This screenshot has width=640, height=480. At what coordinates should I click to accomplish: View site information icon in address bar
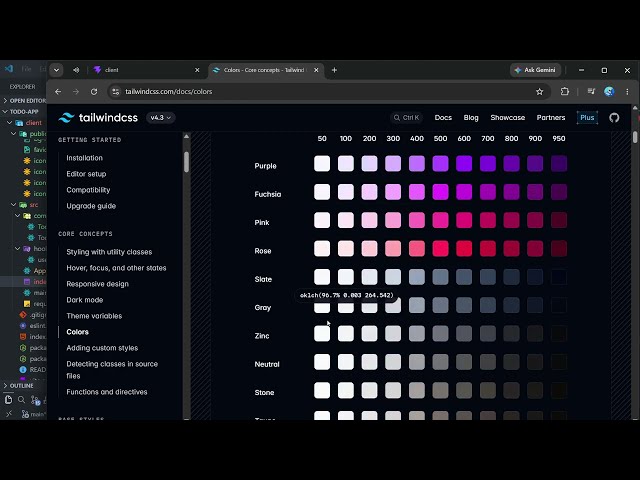click(116, 92)
